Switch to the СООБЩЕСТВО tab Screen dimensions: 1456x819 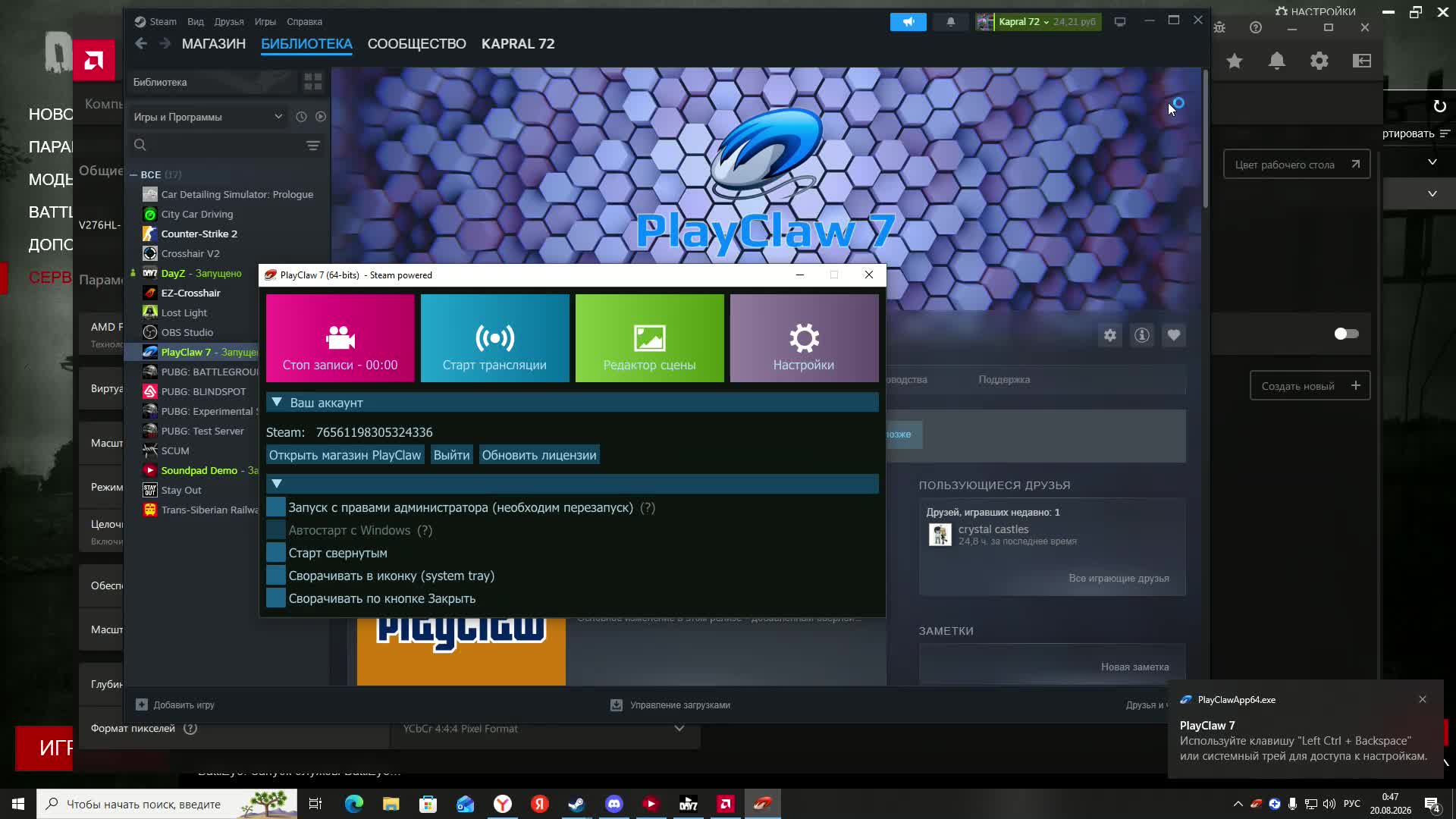pyautogui.click(x=417, y=44)
